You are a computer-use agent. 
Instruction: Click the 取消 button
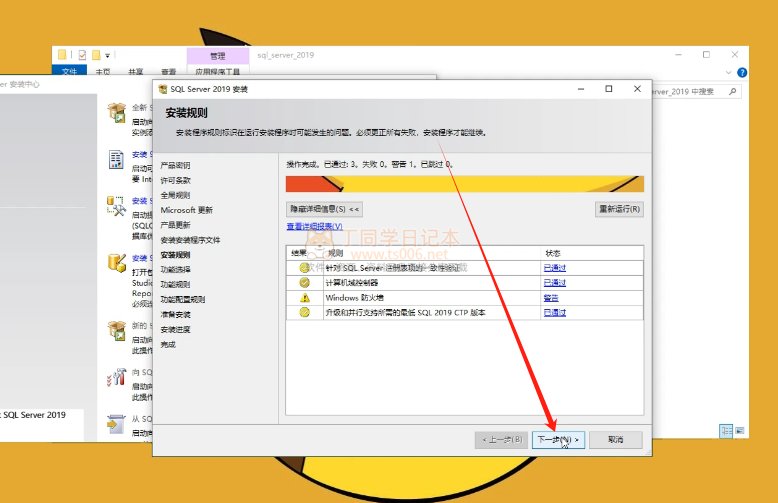615,439
